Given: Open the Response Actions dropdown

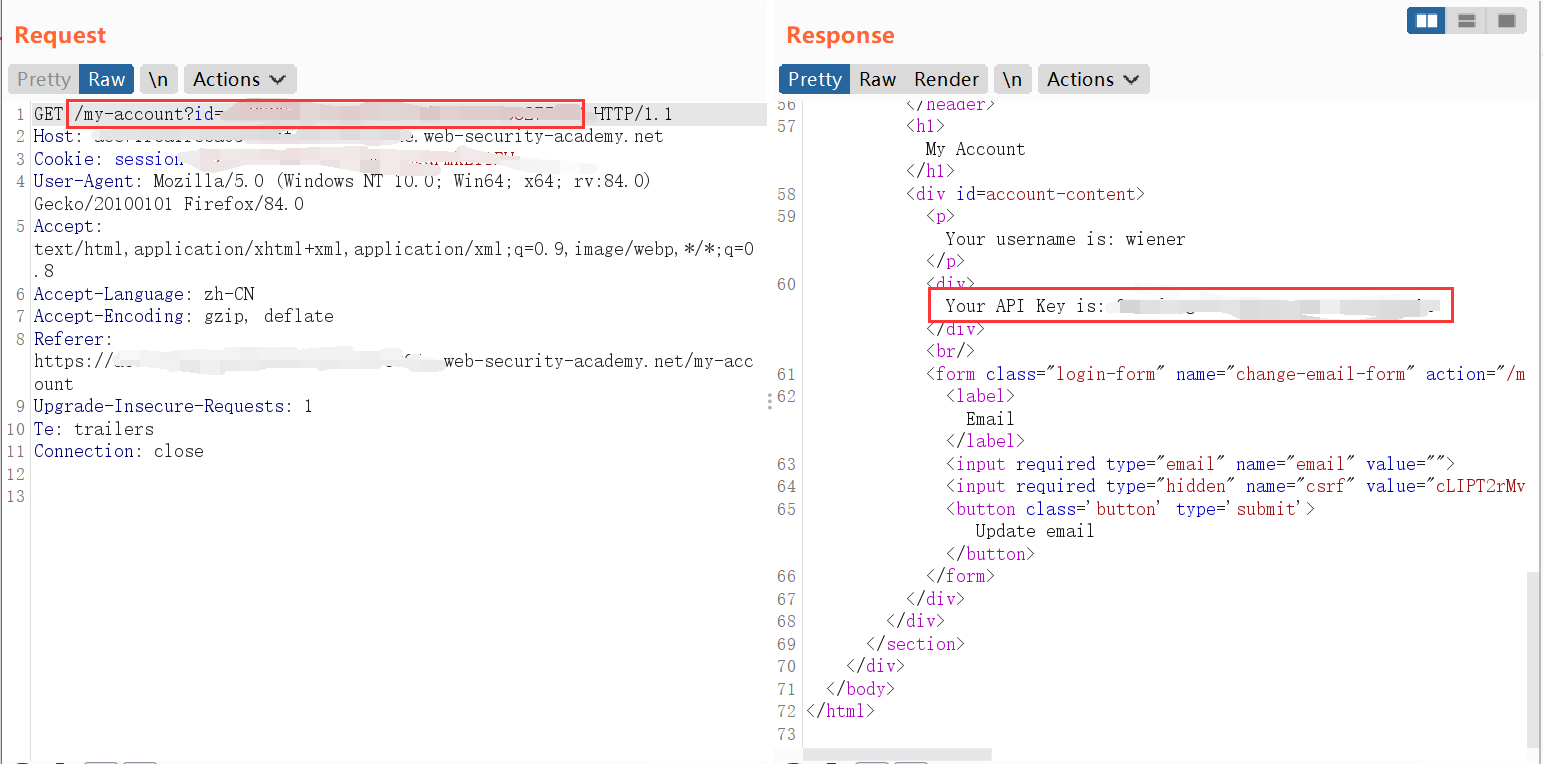Looking at the screenshot, I should [1093, 79].
